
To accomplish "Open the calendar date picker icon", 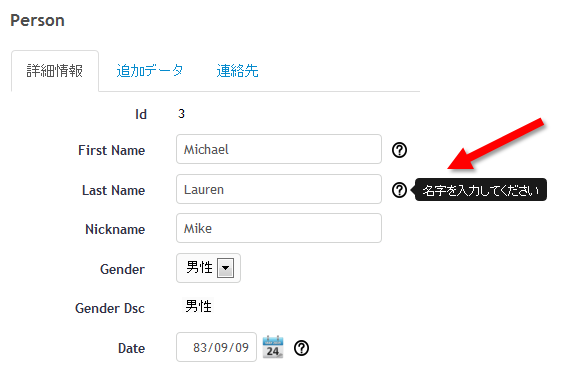I will (273, 347).
